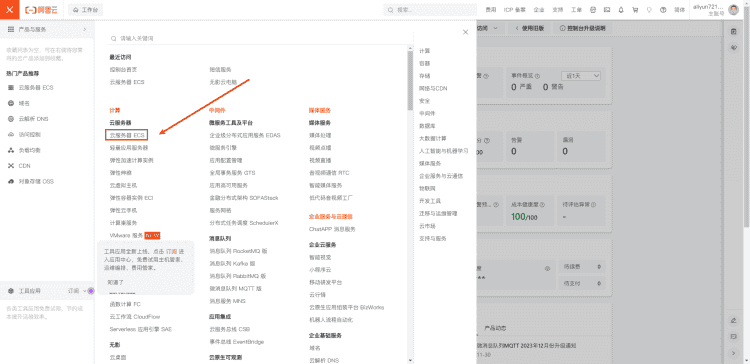Open ICP 备案 in the header
The image size is (750, 364).
(x=515, y=10)
